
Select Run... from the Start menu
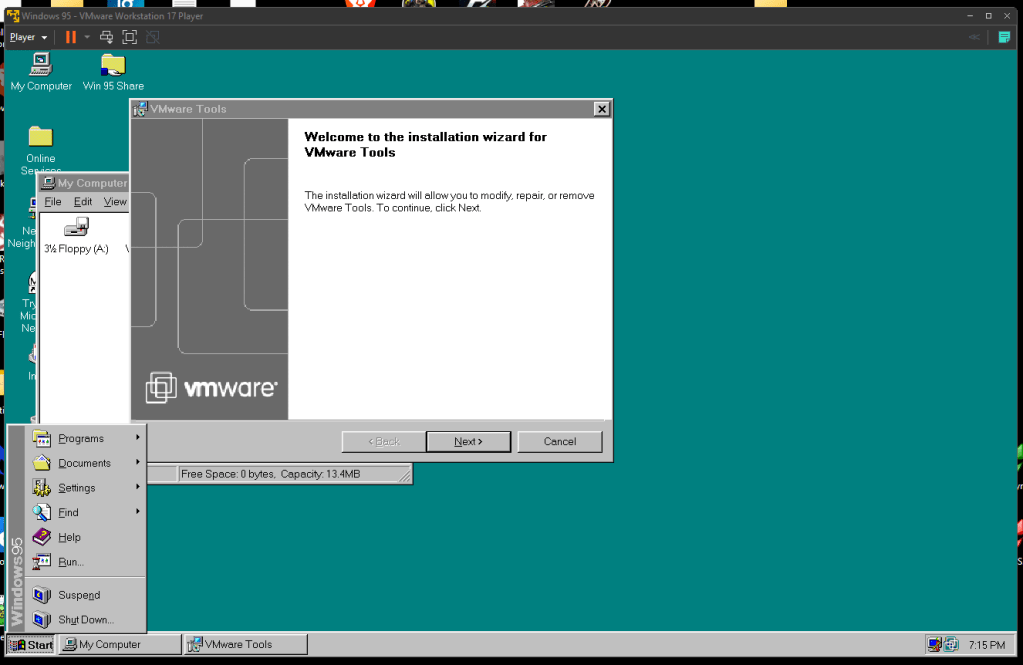point(71,562)
